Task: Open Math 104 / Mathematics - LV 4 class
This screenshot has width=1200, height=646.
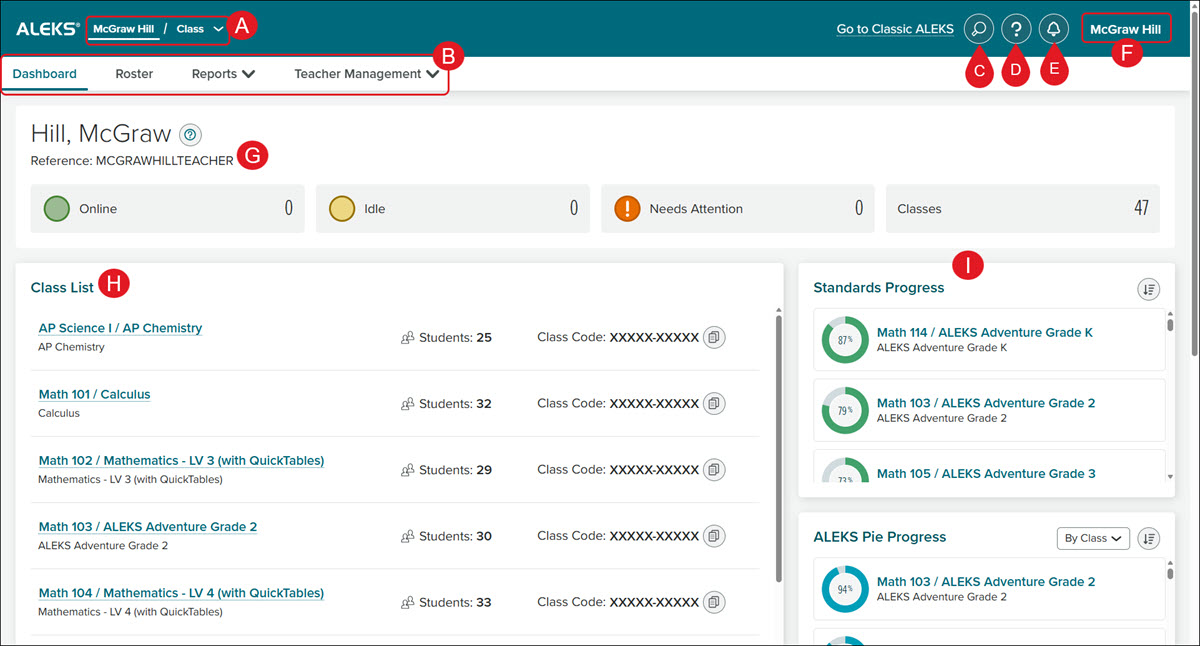Action: pyautogui.click(x=181, y=593)
